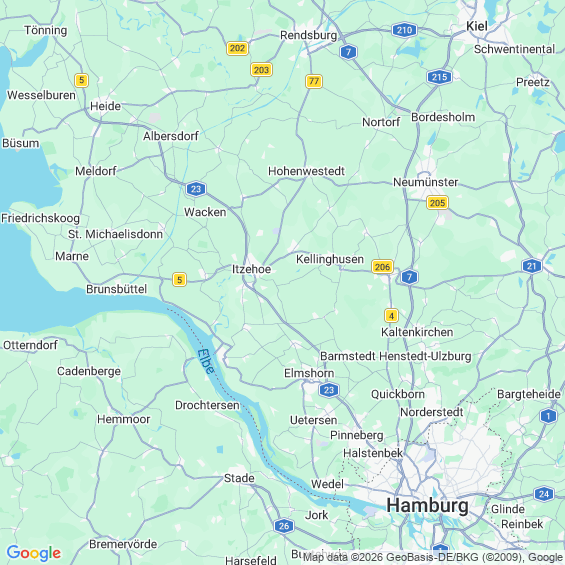Click the yellow 203 road shield
565x565 pixels.
tap(261, 70)
